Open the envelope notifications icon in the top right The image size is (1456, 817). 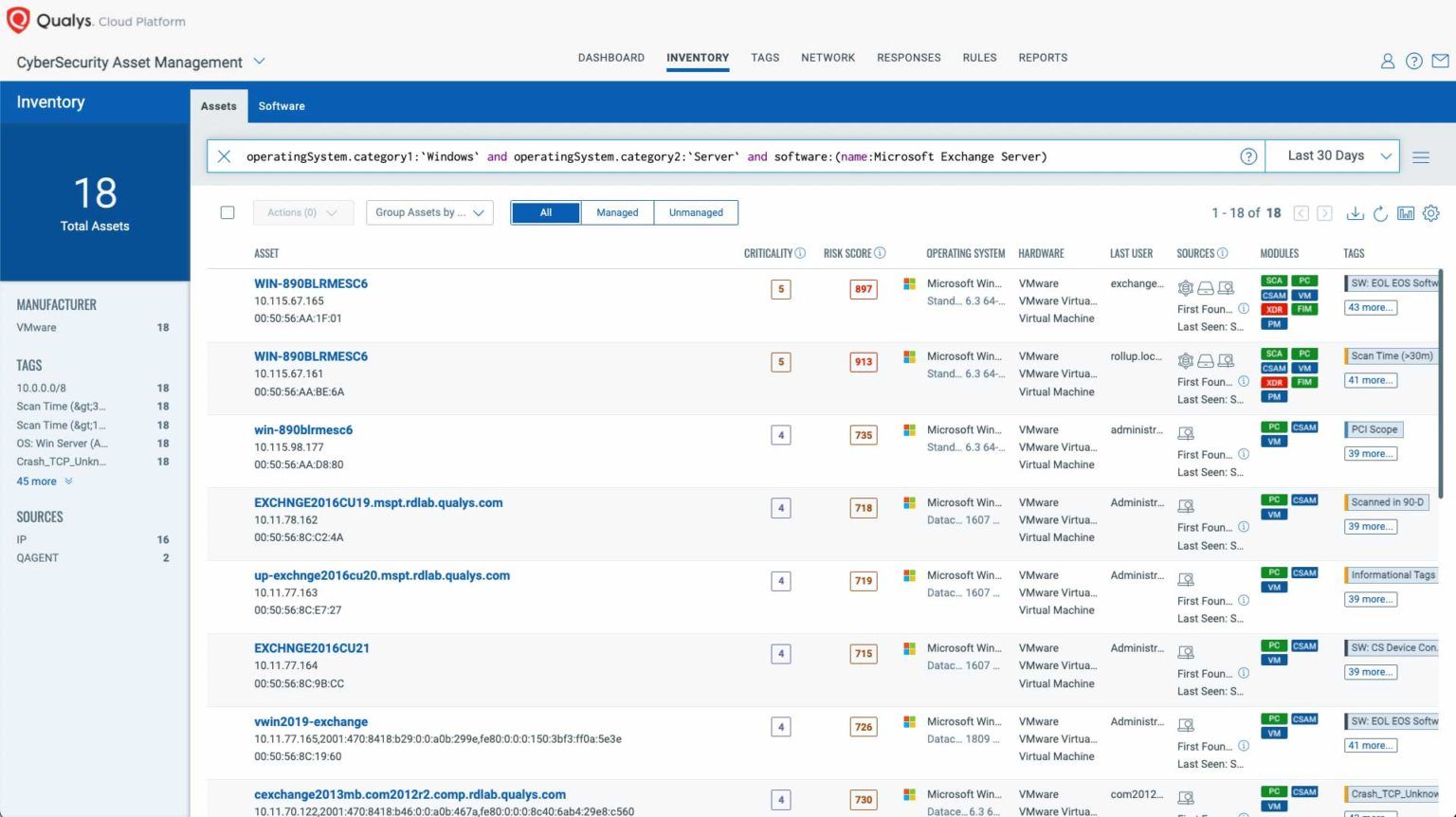(x=1442, y=61)
